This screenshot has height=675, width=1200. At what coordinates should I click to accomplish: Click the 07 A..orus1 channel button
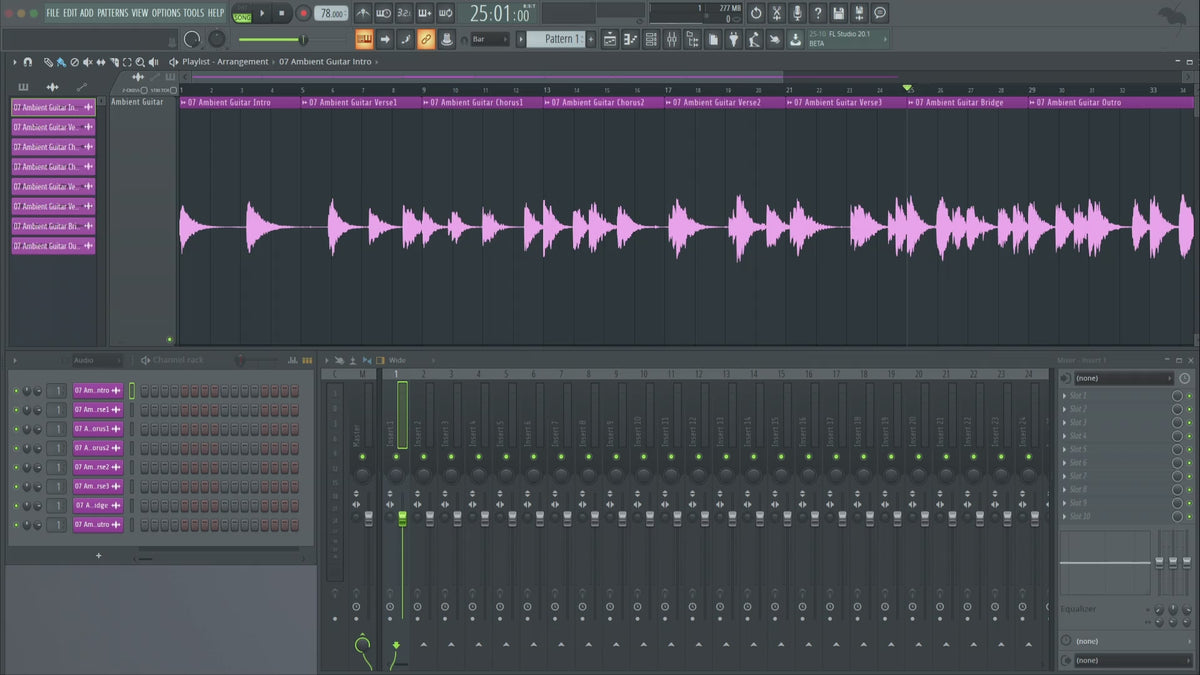(97, 429)
